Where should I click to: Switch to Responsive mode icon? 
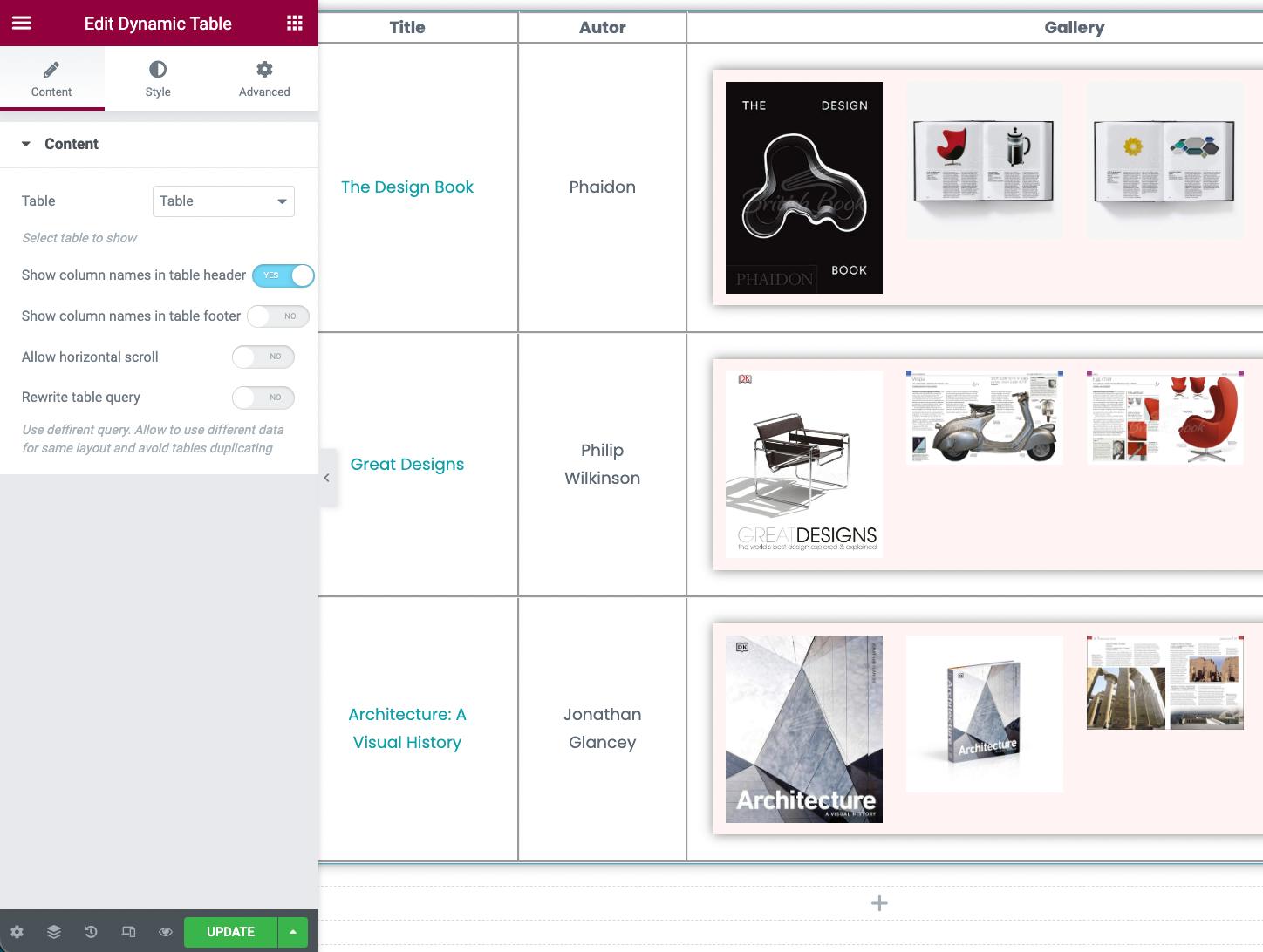click(128, 932)
